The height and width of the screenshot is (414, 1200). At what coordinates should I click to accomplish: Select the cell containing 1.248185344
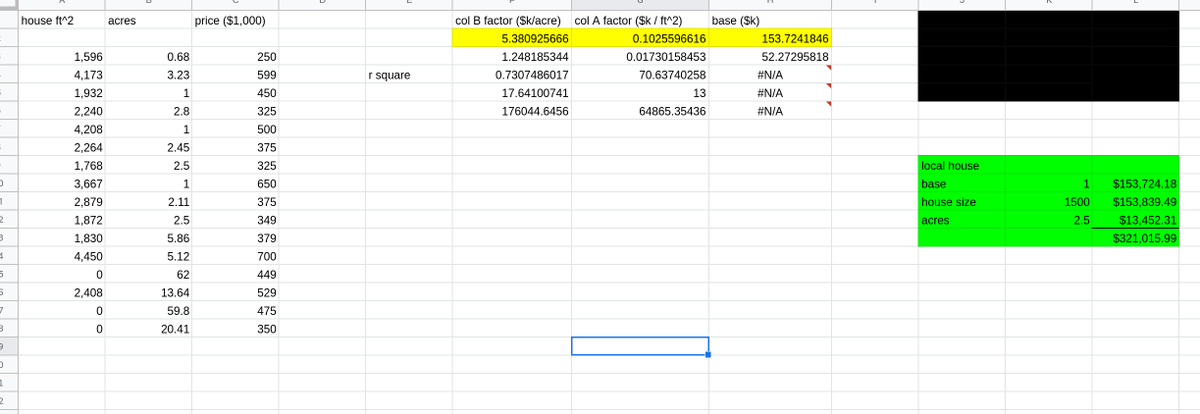click(511, 57)
